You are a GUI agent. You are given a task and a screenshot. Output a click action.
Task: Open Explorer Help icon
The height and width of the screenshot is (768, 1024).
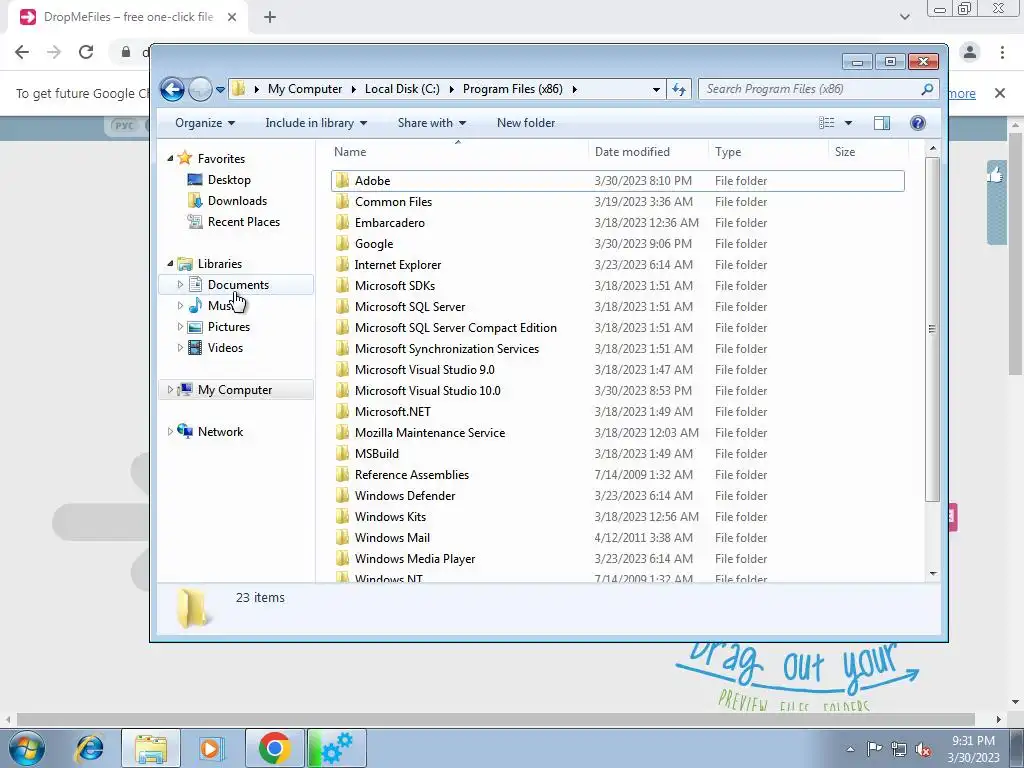point(918,123)
